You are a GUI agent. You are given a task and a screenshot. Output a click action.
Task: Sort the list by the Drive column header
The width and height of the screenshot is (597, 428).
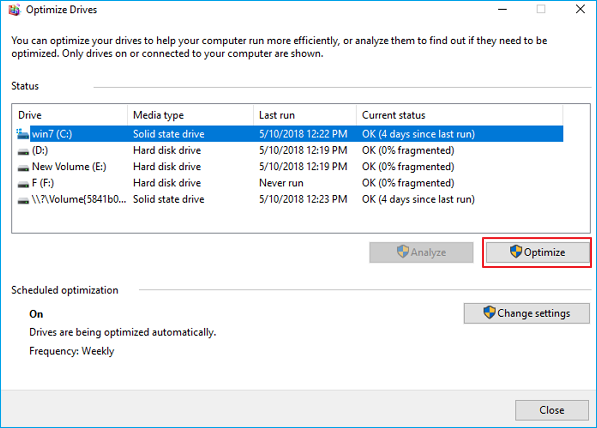(x=70, y=115)
